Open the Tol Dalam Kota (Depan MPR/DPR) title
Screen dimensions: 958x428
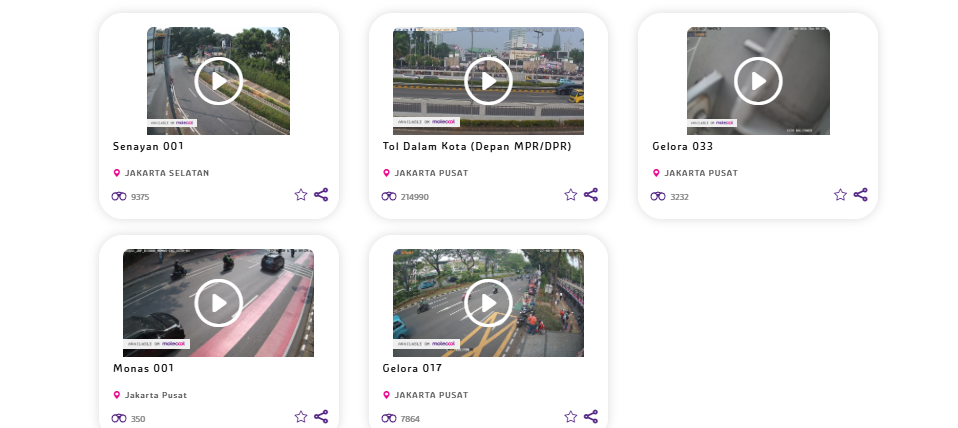[477, 147]
